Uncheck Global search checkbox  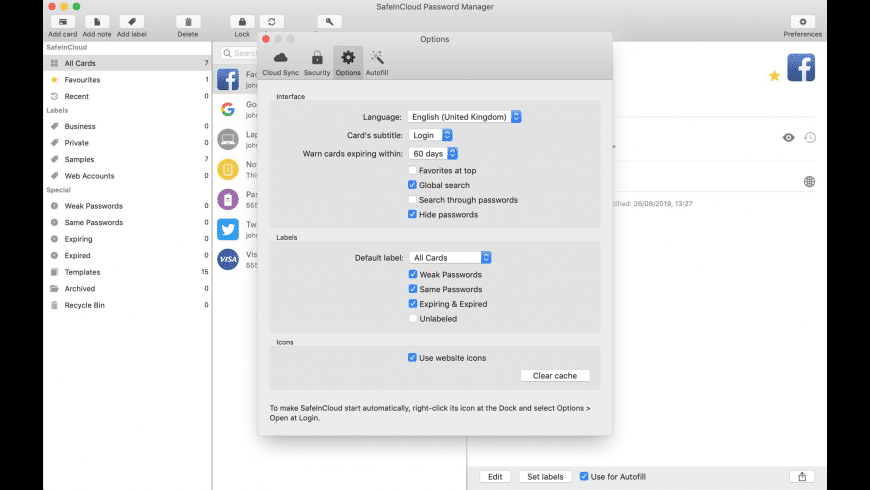pyautogui.click(x=412, y=185)
